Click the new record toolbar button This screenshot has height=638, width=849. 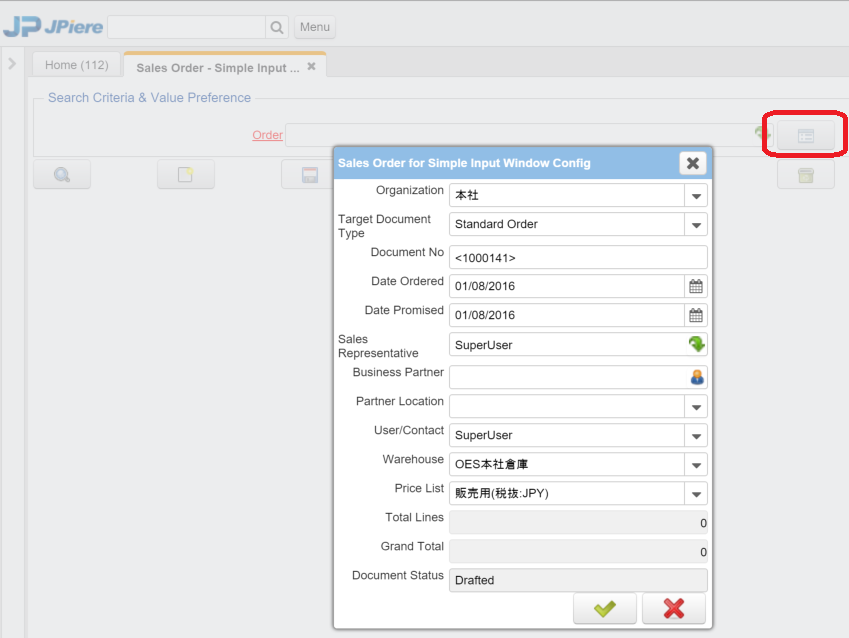tap(186, 175)
